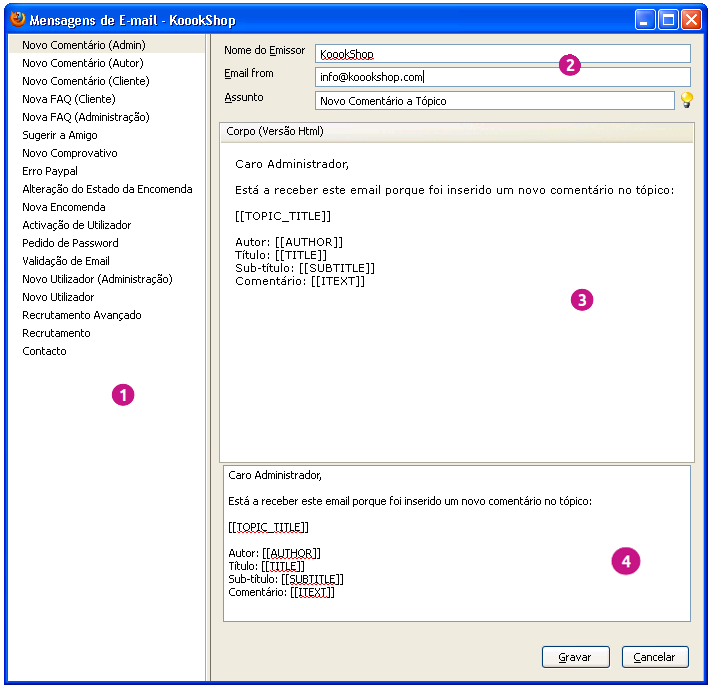The height and width of the screenshot is (688, 712).
Task: Click into the Email from field
Action: click(x=503, y=77)
